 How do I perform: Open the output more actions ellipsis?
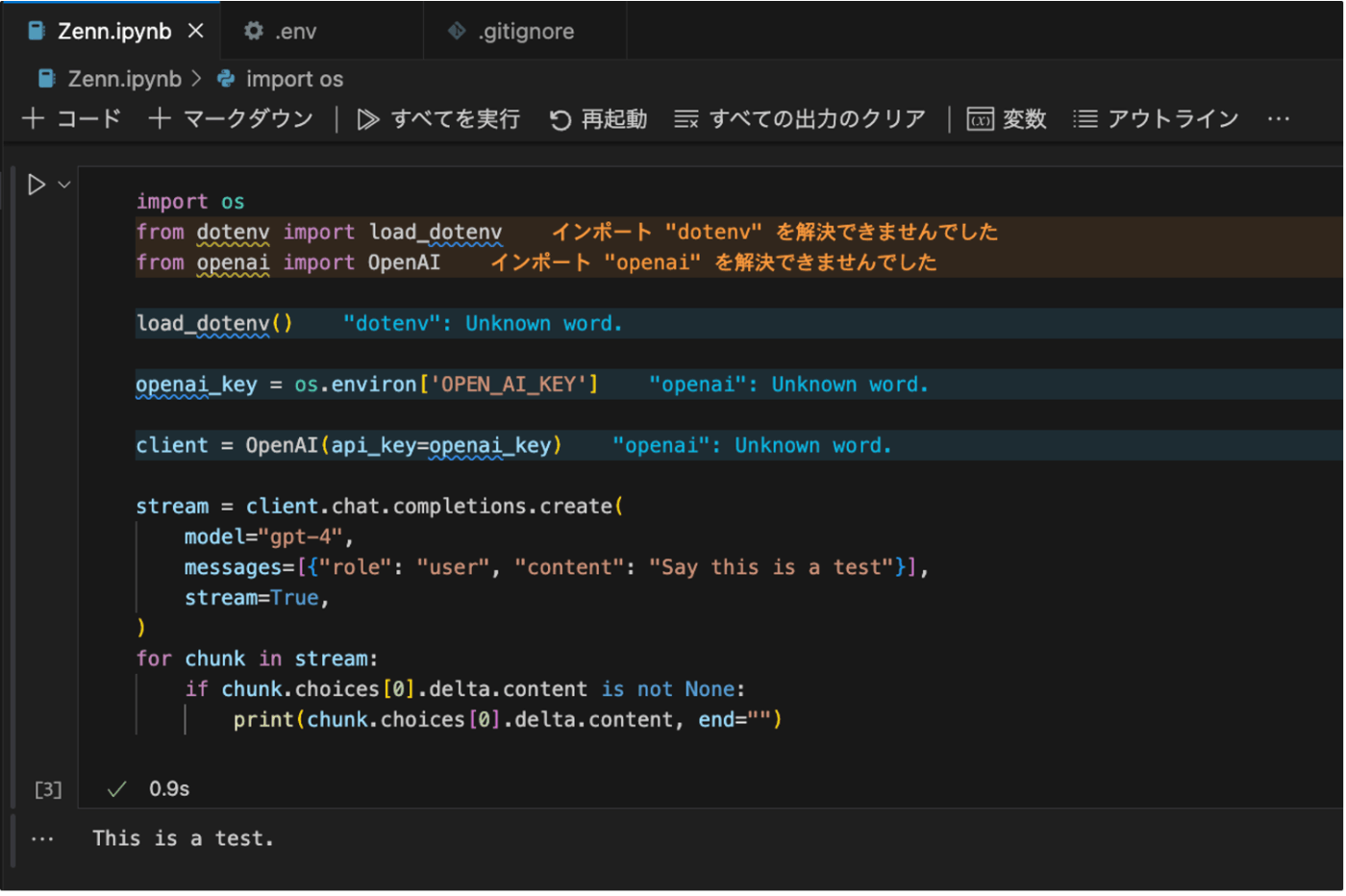(x=42, y=838)
